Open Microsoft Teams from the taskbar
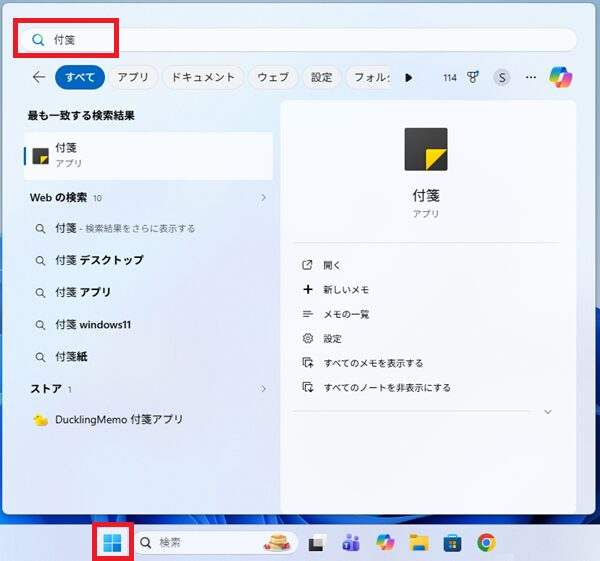The width and height of the screenshot is (600, 561). (351, 543)
